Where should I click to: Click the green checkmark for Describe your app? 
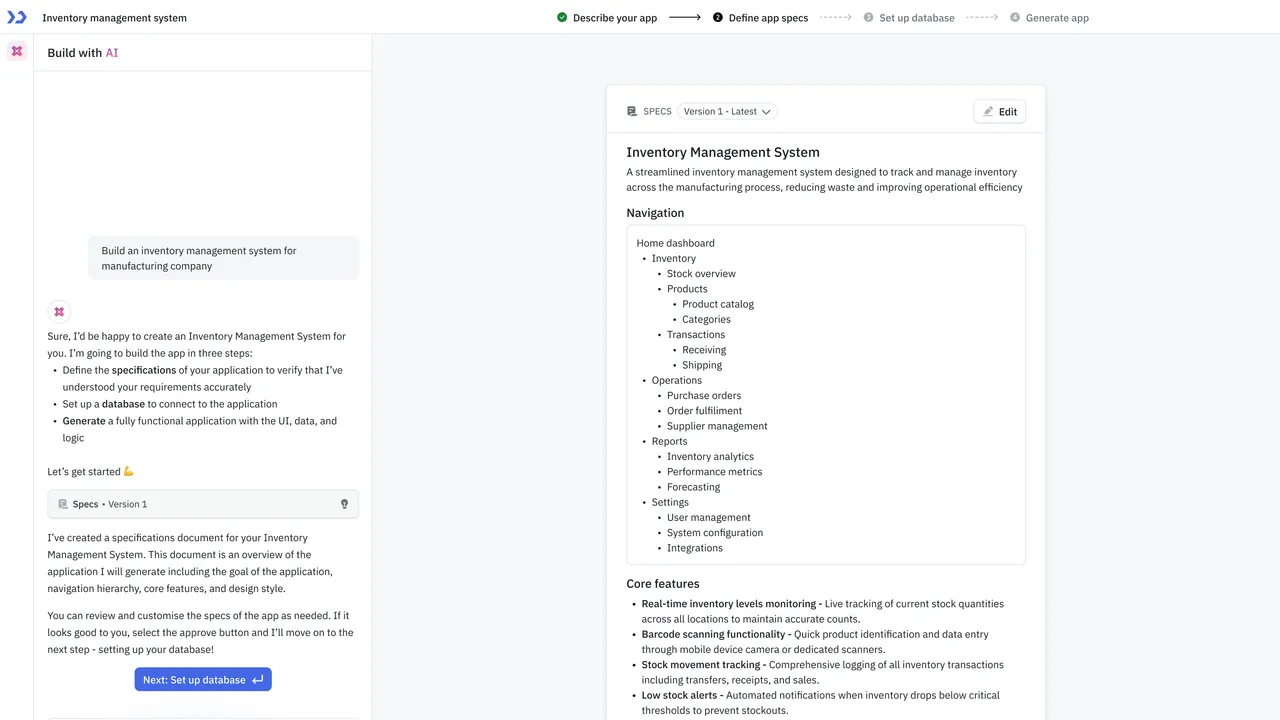point(562,17)
